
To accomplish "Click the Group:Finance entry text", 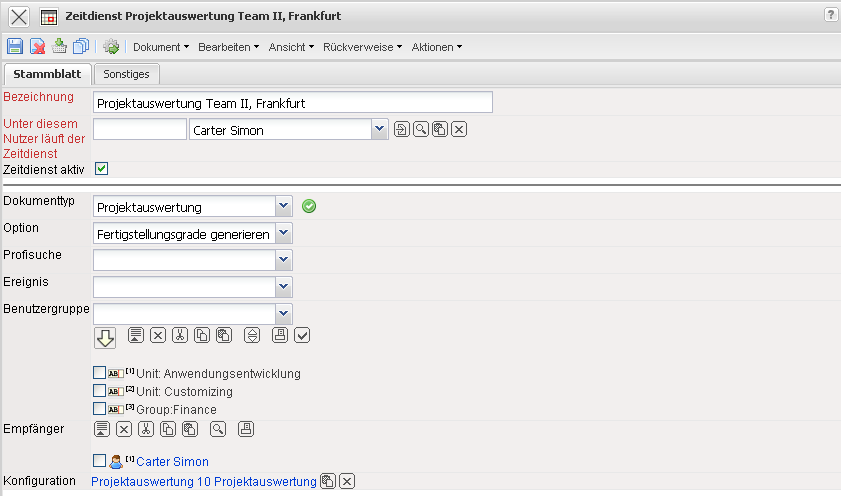I will (176, 410).
